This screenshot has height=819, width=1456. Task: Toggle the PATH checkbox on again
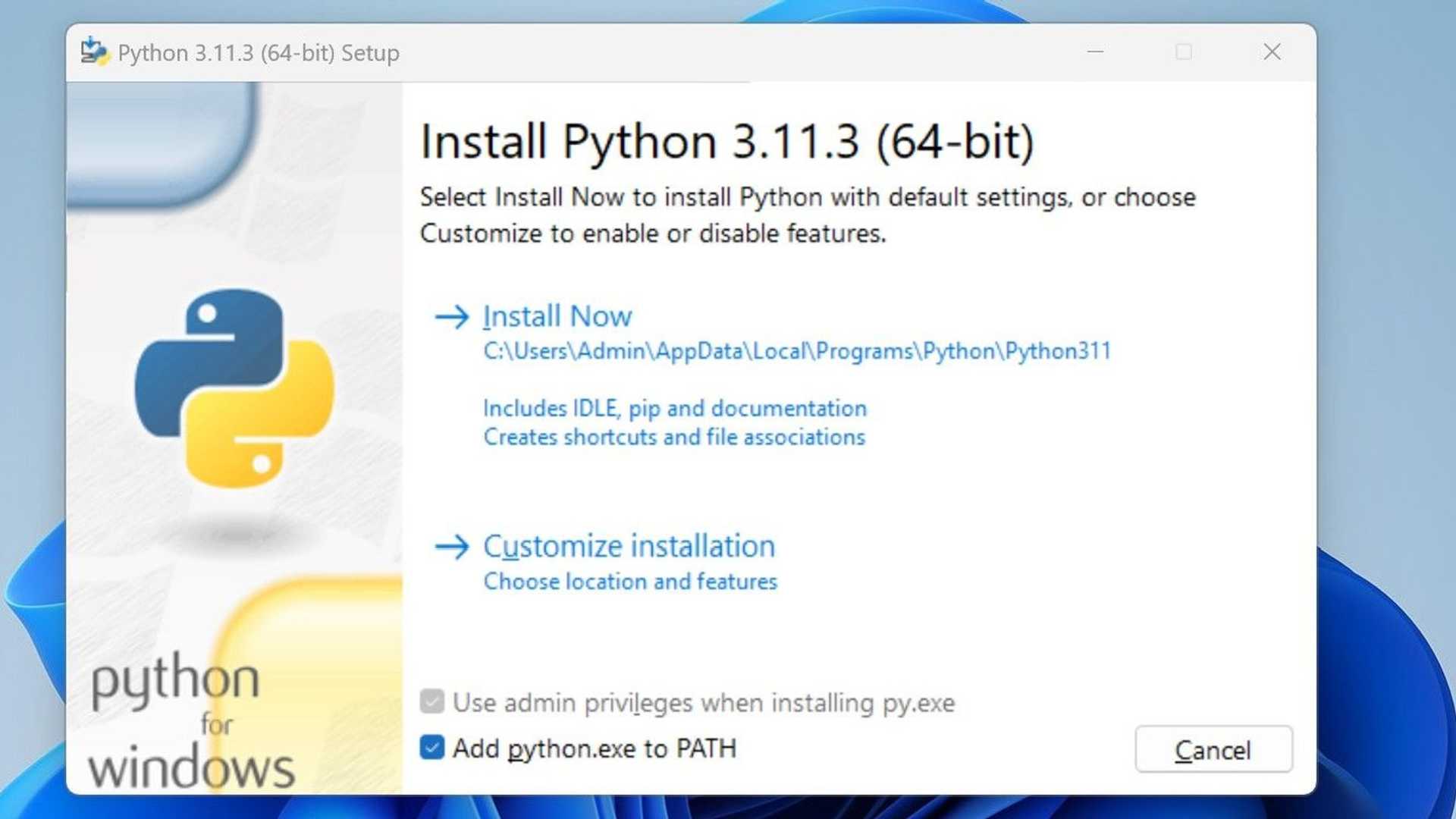(432, 748)
